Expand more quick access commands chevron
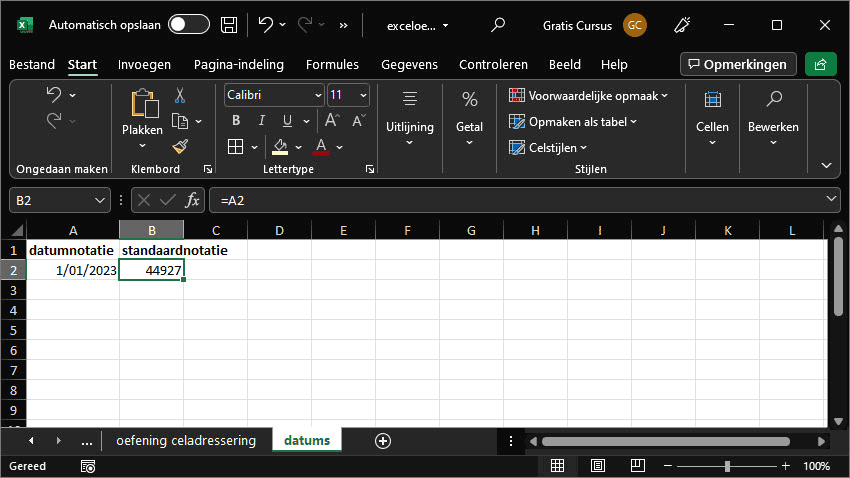Viewport: 850px width, 478px height. click(x=343, y=25)
